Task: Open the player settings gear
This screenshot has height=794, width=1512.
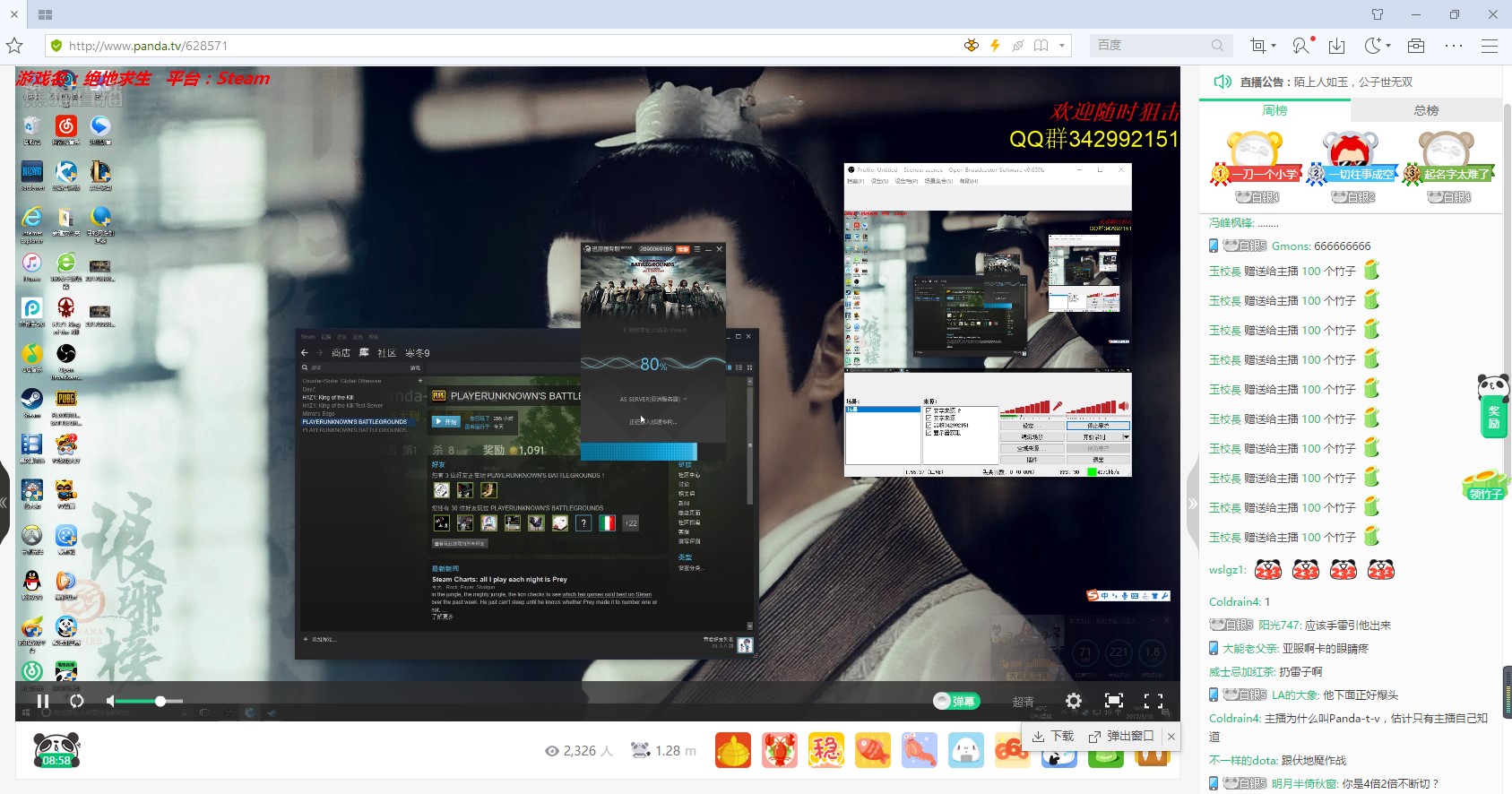Action: click(x=1074, y=701)
